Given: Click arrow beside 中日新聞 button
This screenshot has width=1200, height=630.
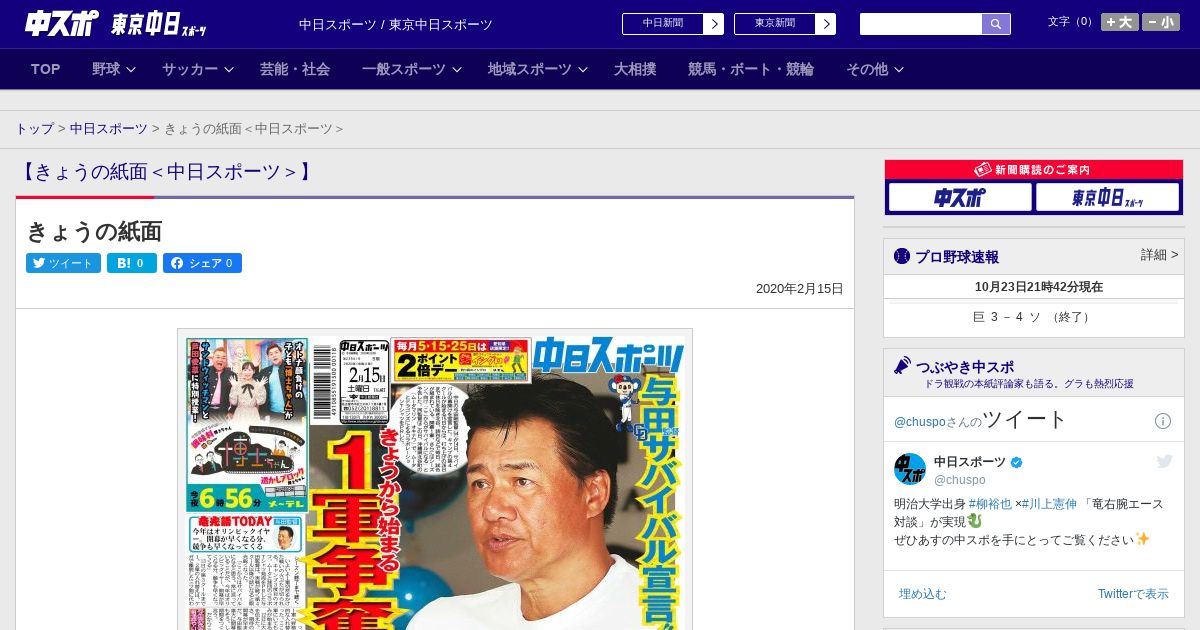Looking at the screenshot, I should pos(714,24).
